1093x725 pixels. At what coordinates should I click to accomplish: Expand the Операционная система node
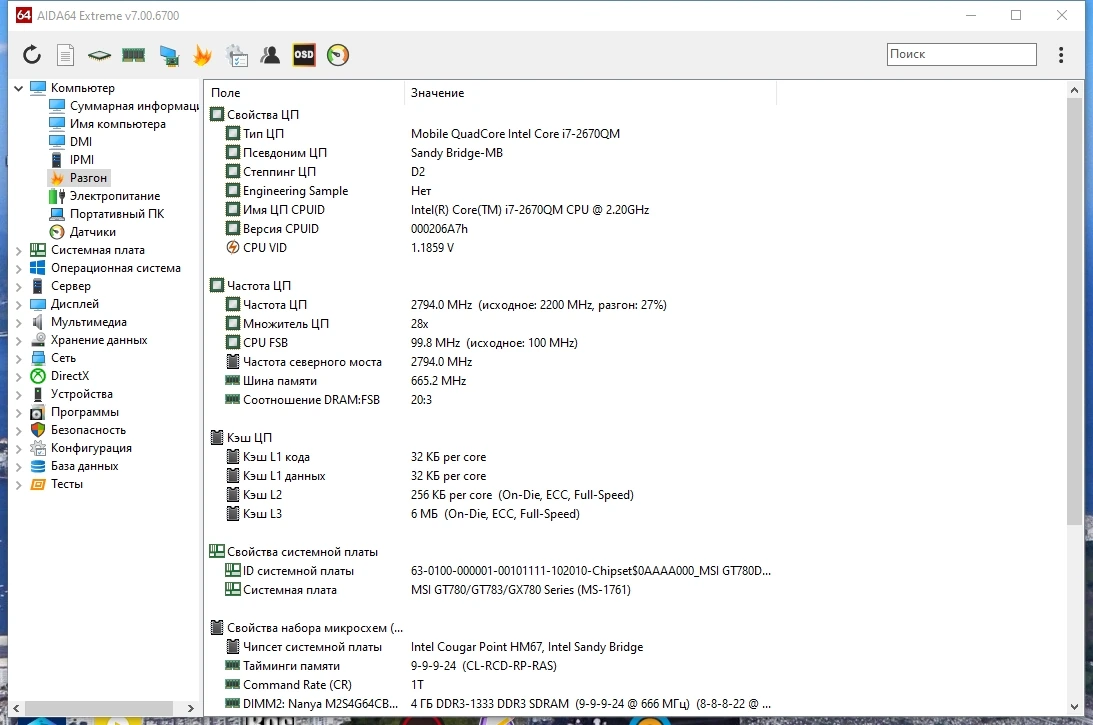coord(19,268)
